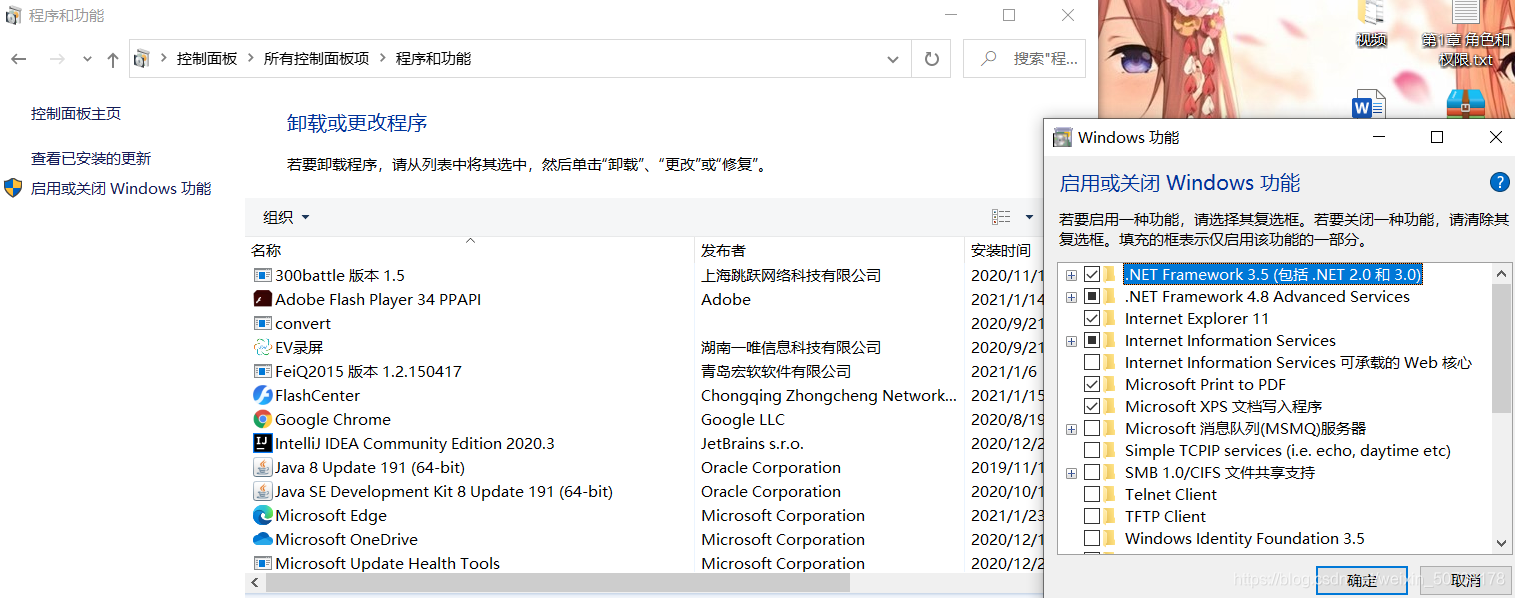Click 取消 button in Windows 功能
Screen dimensions: 1515x598
point(1465,580)
